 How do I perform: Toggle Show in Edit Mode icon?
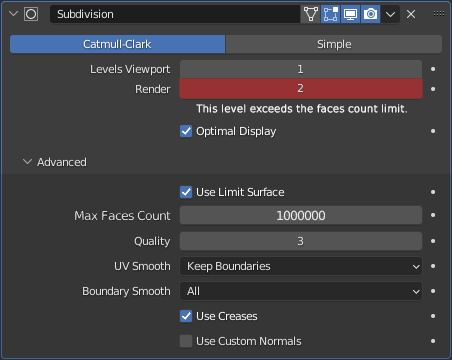pyautogui.click(x=330, y=14)
